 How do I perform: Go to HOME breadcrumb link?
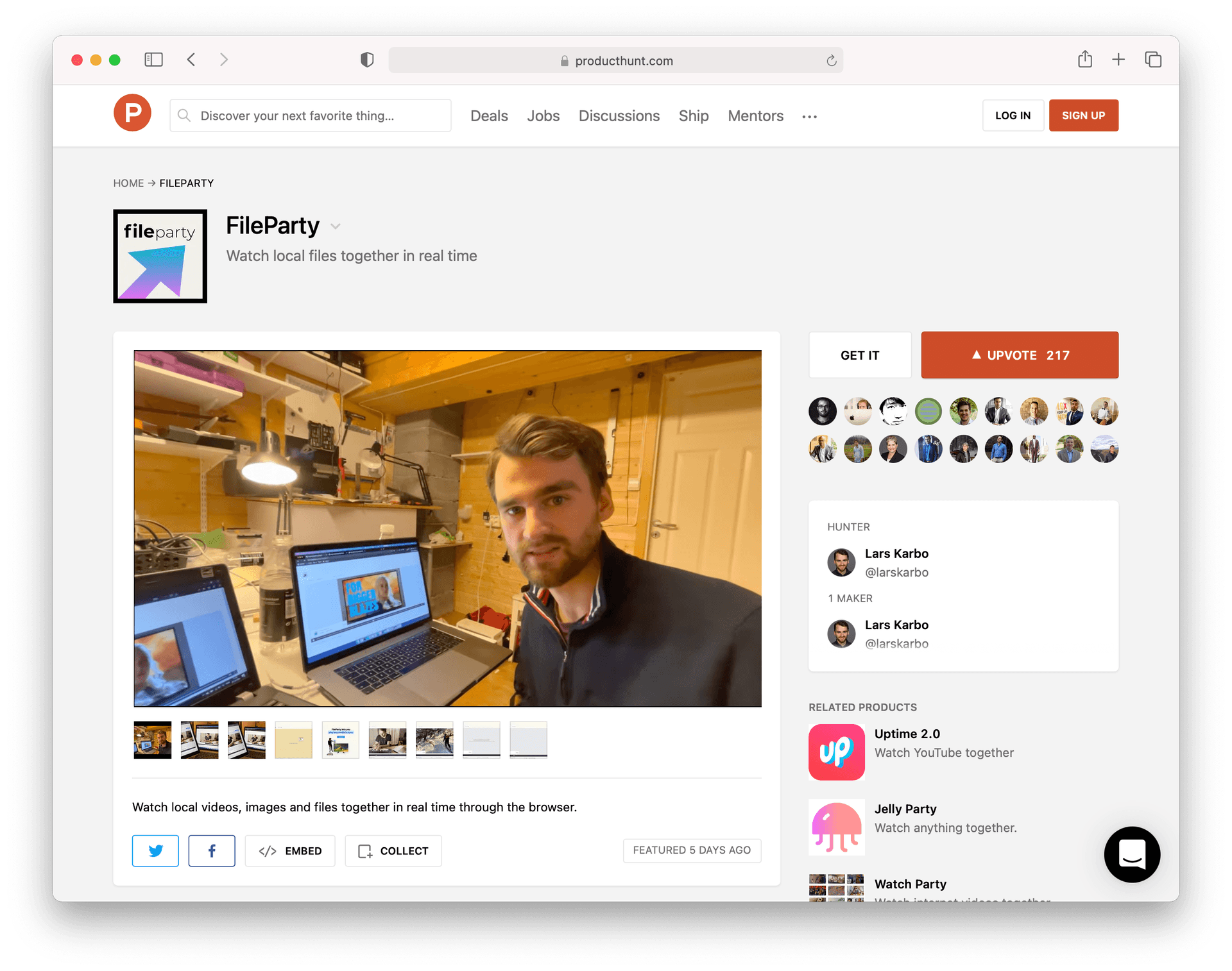pyautogui.click(x=128, y=183)
